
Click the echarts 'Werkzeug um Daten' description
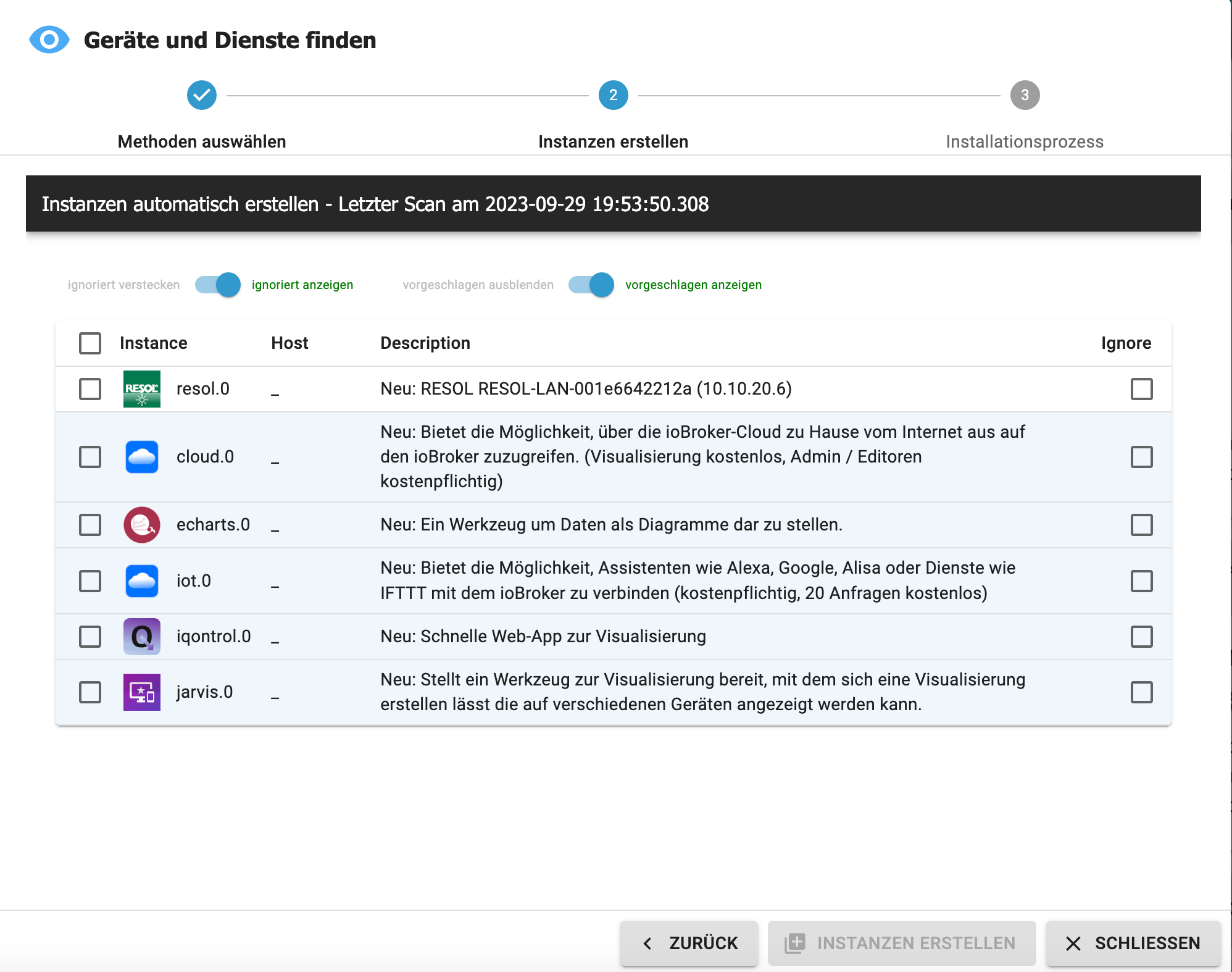pyautogui.click(x=612, y=524)
